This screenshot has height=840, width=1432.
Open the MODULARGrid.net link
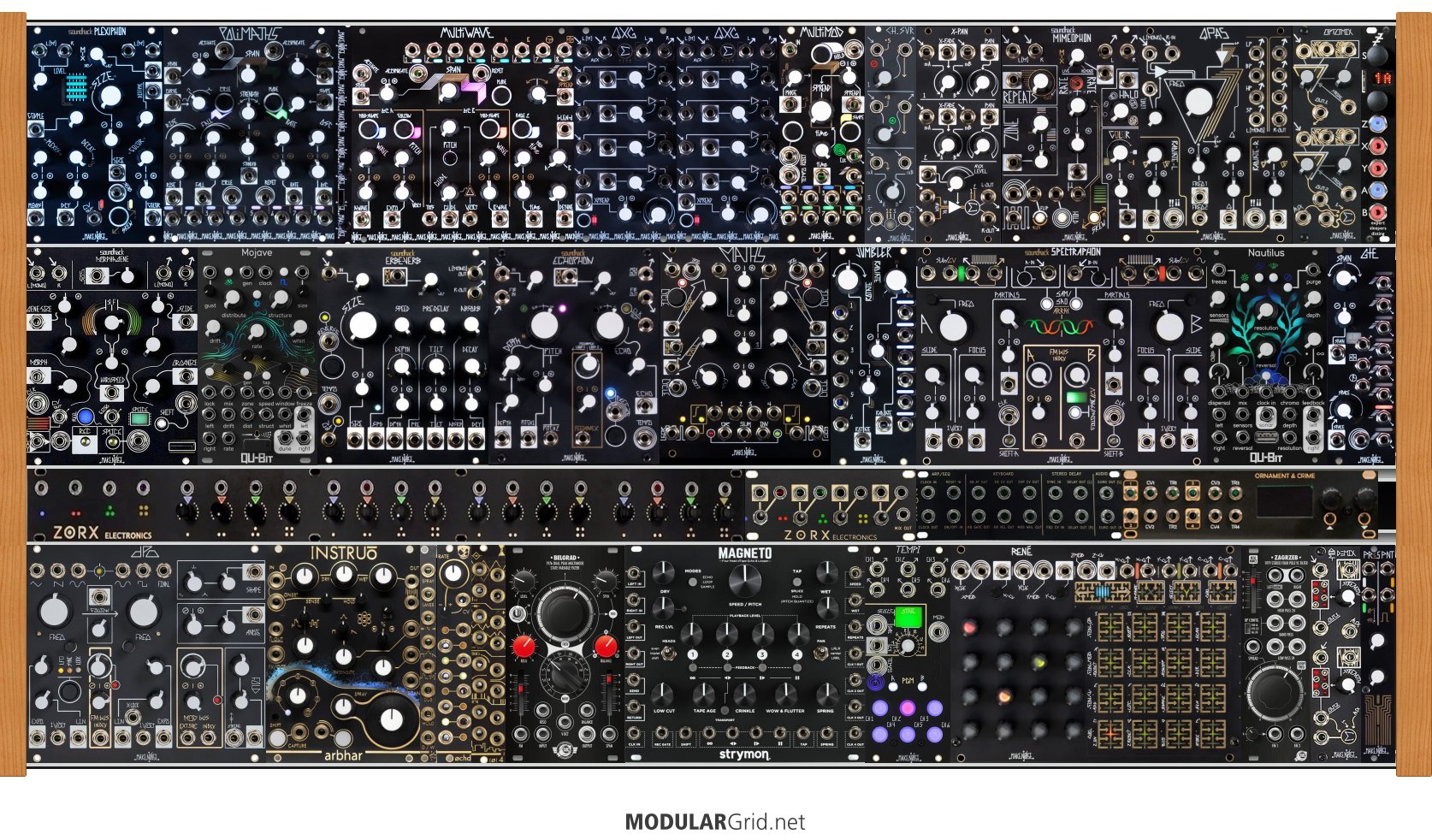(715, 822)
